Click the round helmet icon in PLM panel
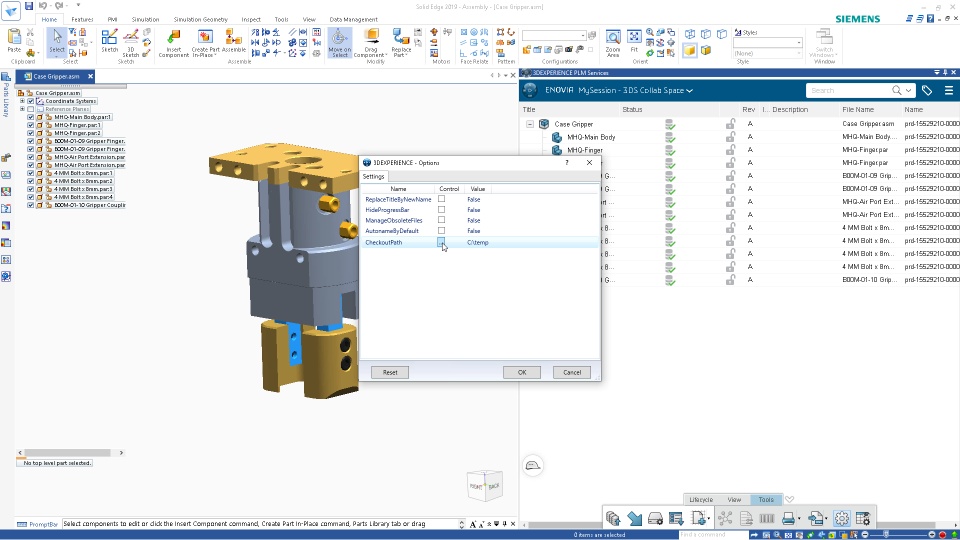This screenshot has height=540, width=960. 533,466
